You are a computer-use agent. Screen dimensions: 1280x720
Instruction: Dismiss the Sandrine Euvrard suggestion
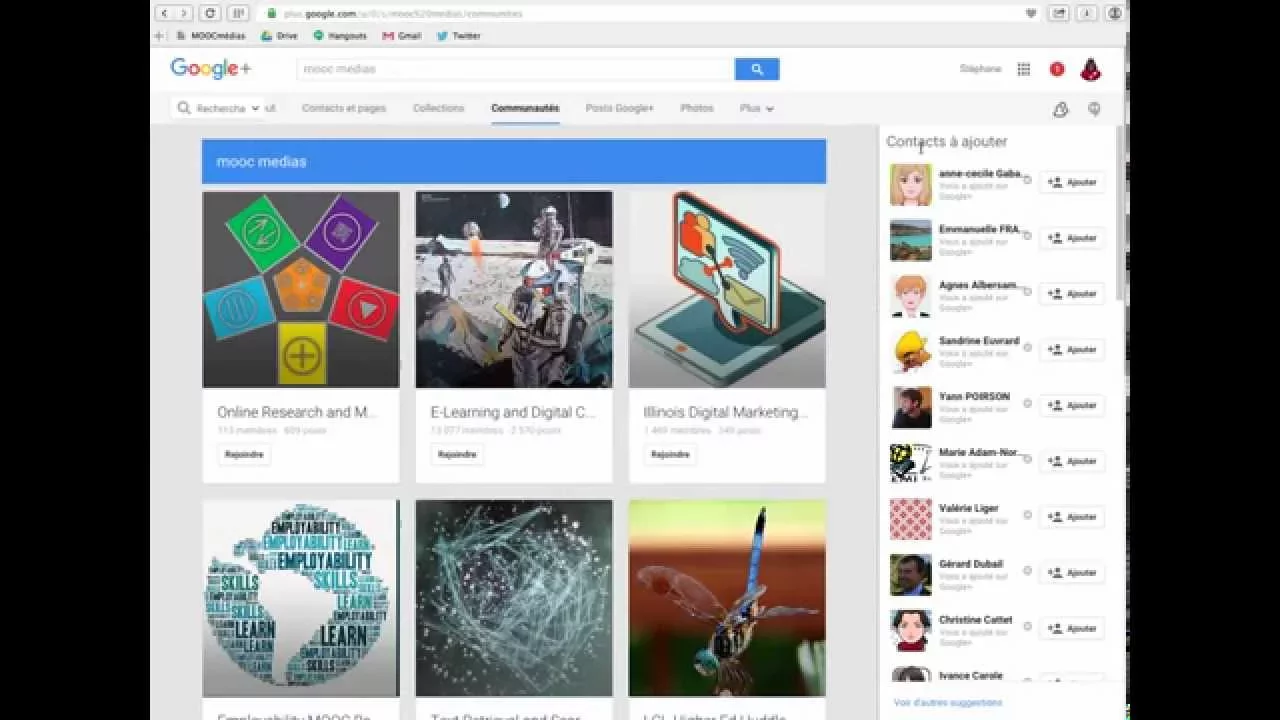(x=1027, y=348)
